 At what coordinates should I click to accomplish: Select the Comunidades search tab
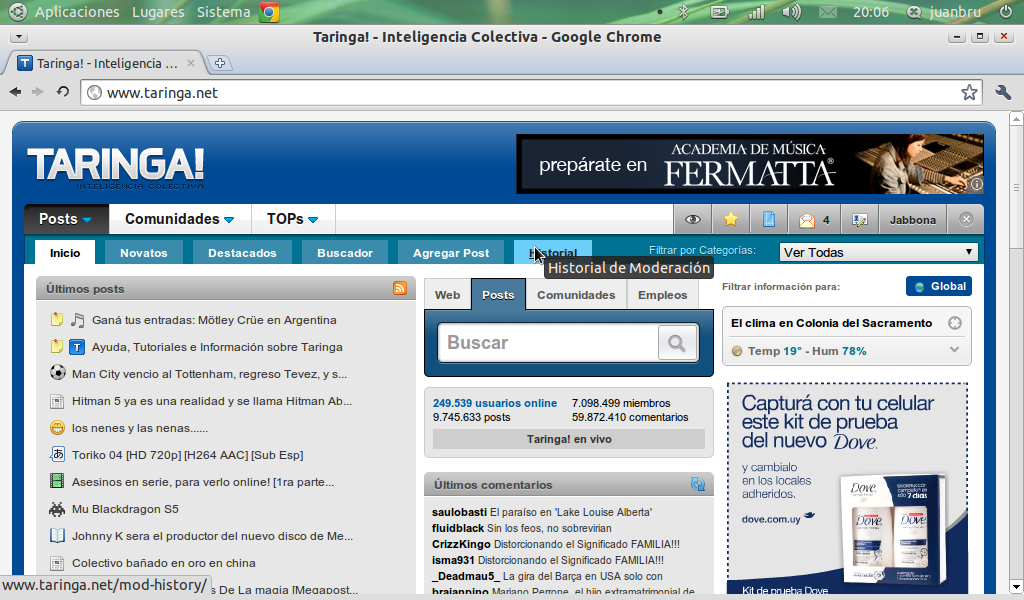(x=576, y=294)
